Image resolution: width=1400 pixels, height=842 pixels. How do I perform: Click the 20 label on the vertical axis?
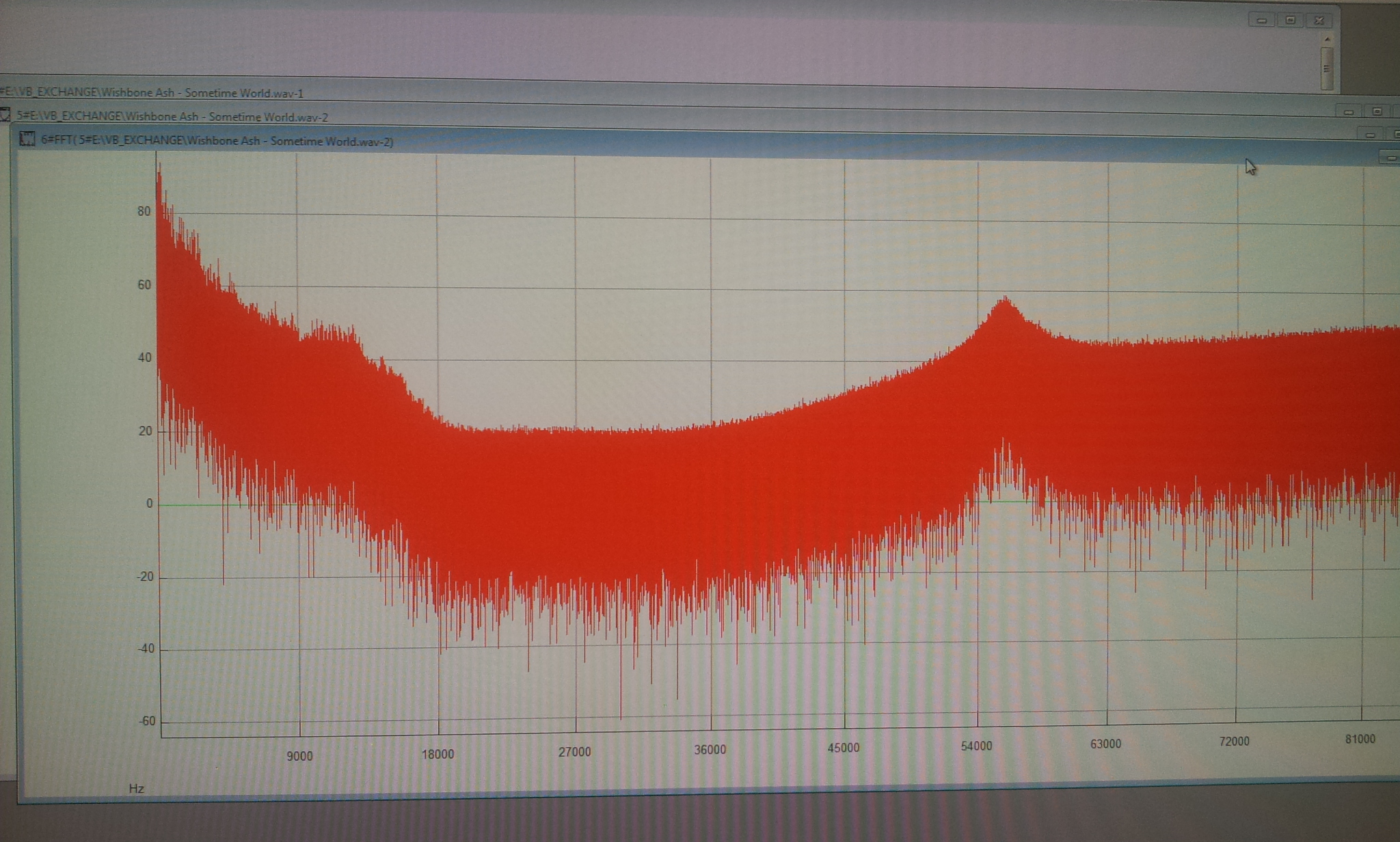coord(144,431)
